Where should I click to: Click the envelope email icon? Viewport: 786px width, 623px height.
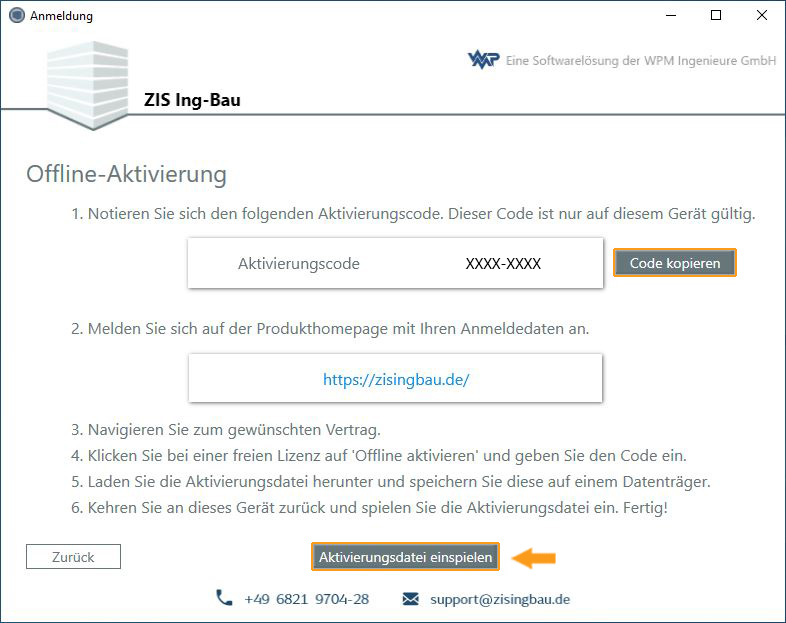tap(411, 599)
